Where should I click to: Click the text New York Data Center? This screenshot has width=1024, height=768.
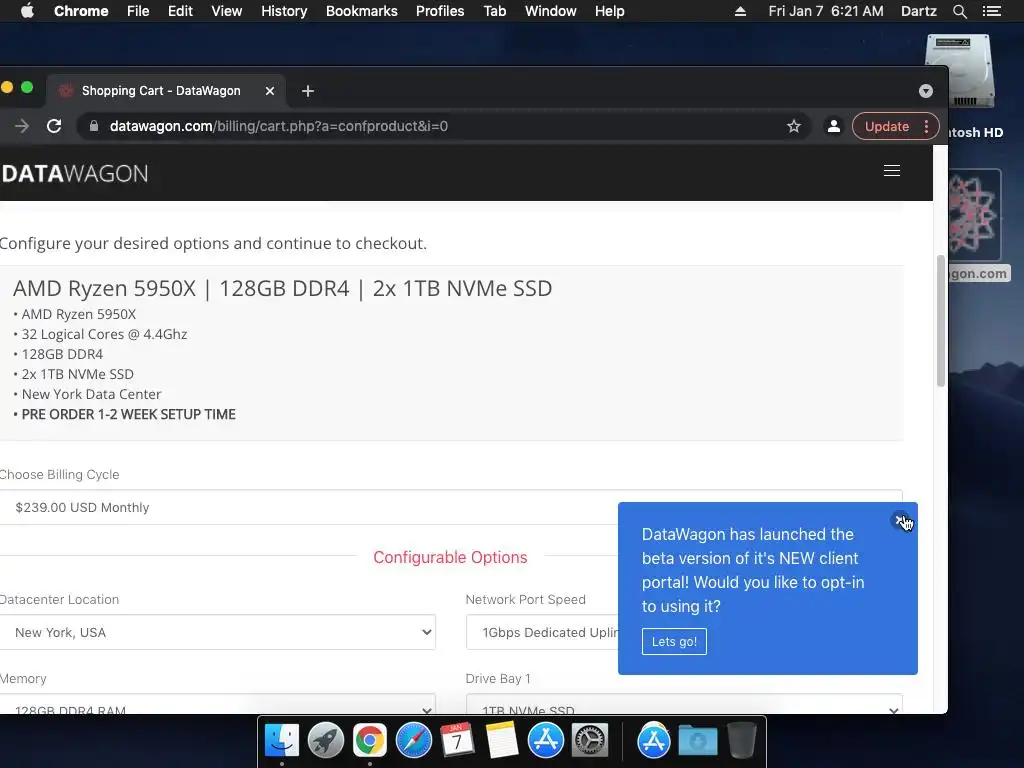91,394
